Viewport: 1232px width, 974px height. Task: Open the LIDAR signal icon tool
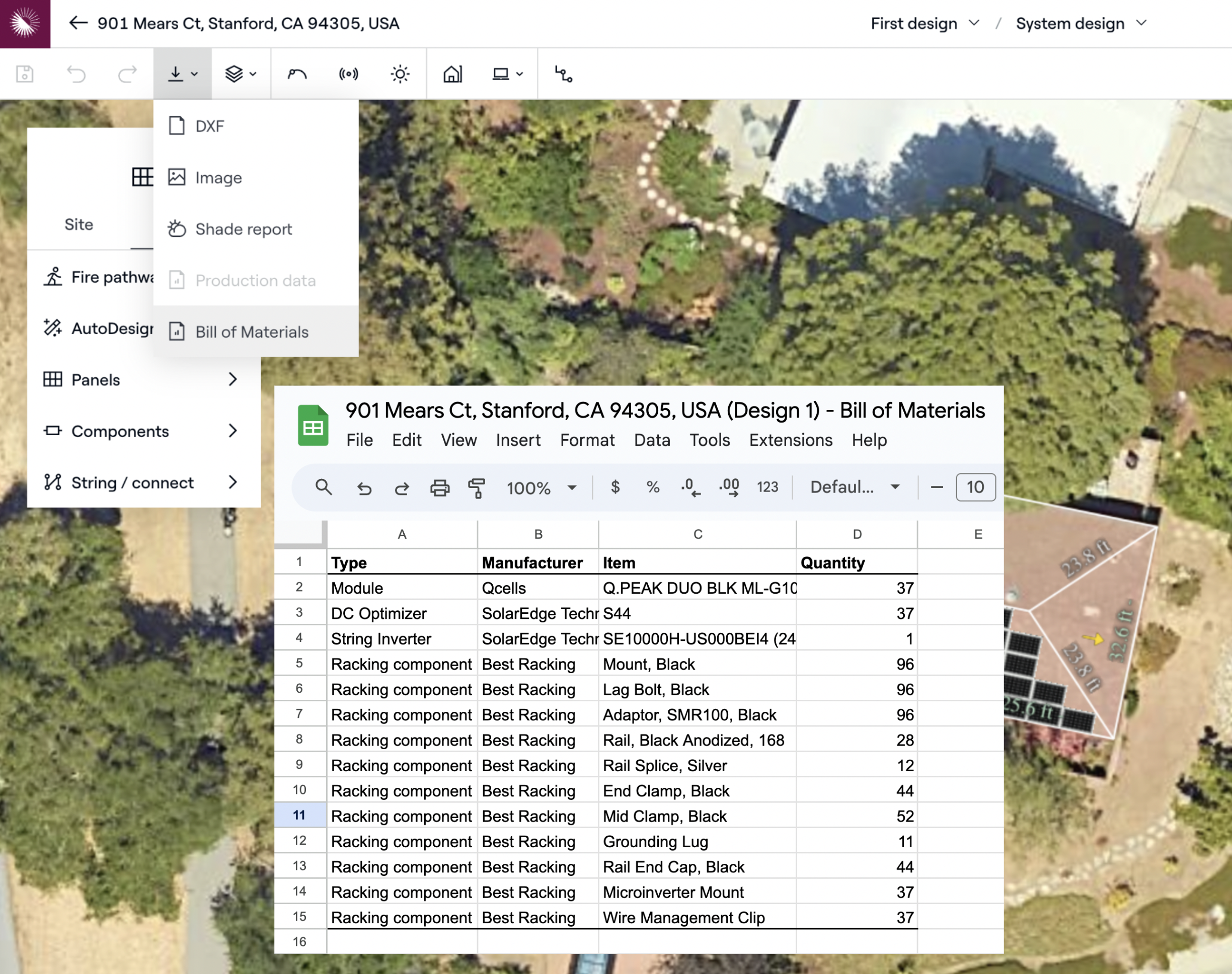click(x=348, y=74)
